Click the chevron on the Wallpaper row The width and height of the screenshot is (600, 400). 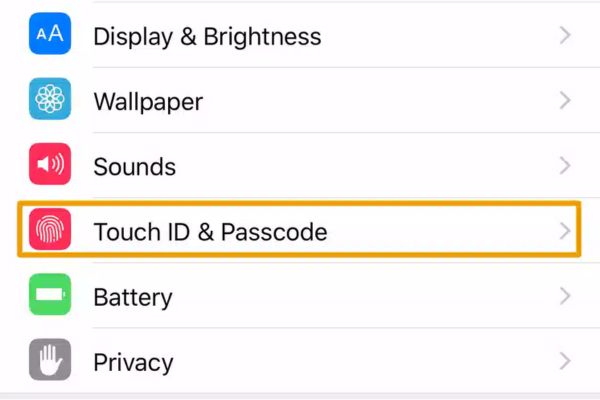click(x=565, y=101)
